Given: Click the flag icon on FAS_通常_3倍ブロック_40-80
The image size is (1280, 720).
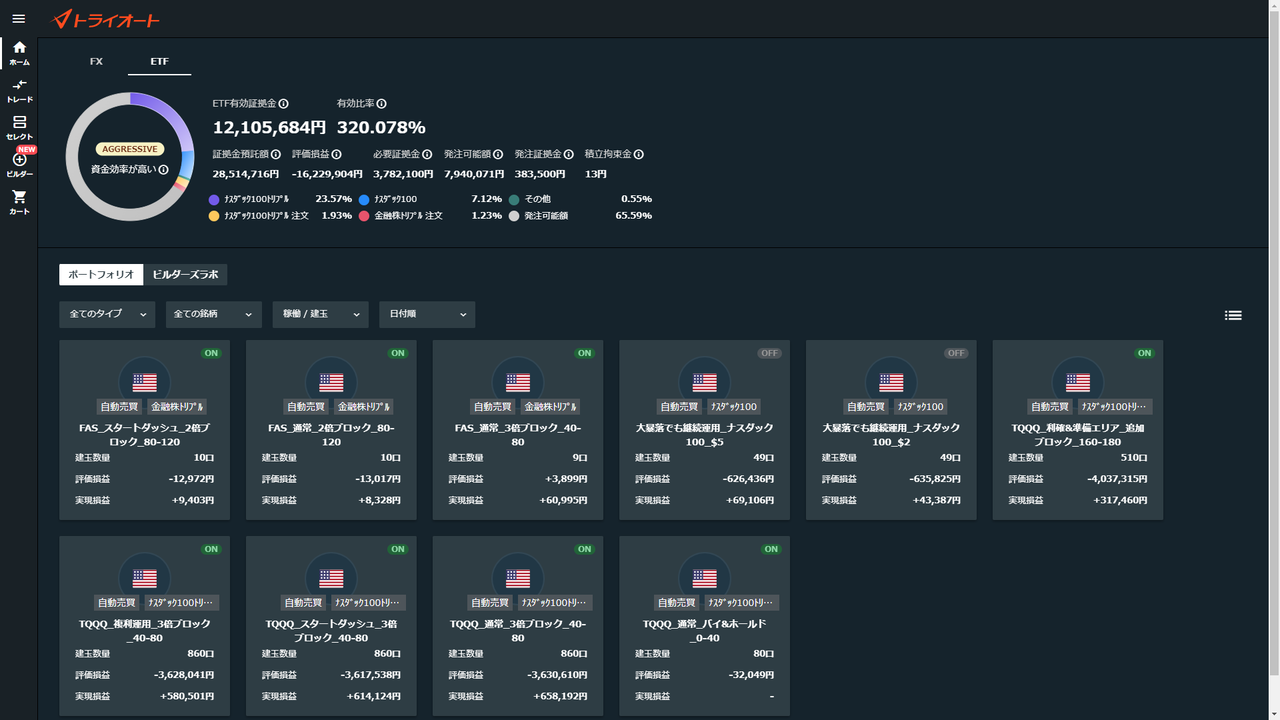Looking at the screenshot, I should click(x=518, y=382).
